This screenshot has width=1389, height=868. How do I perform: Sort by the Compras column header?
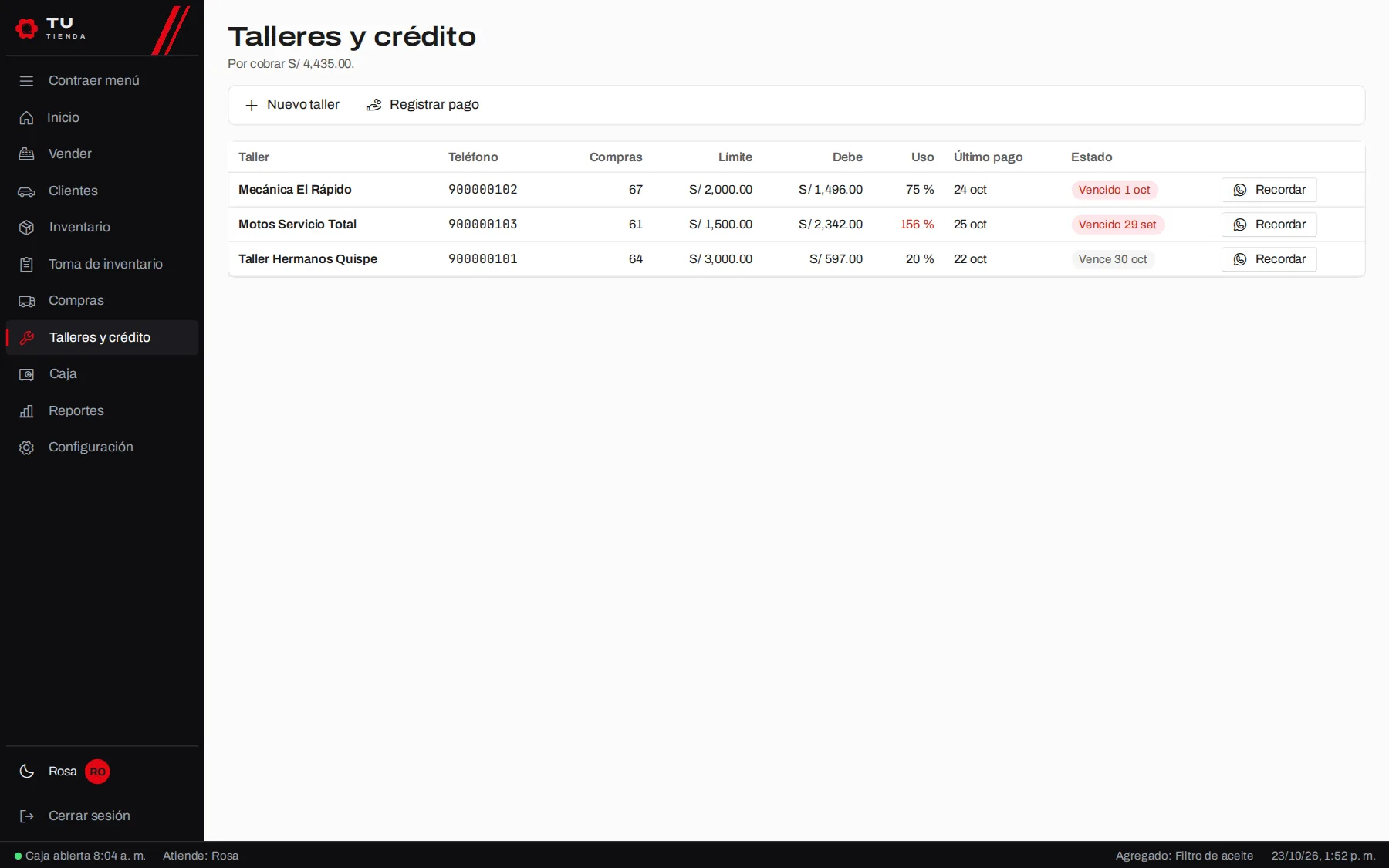tap(616, 157)
